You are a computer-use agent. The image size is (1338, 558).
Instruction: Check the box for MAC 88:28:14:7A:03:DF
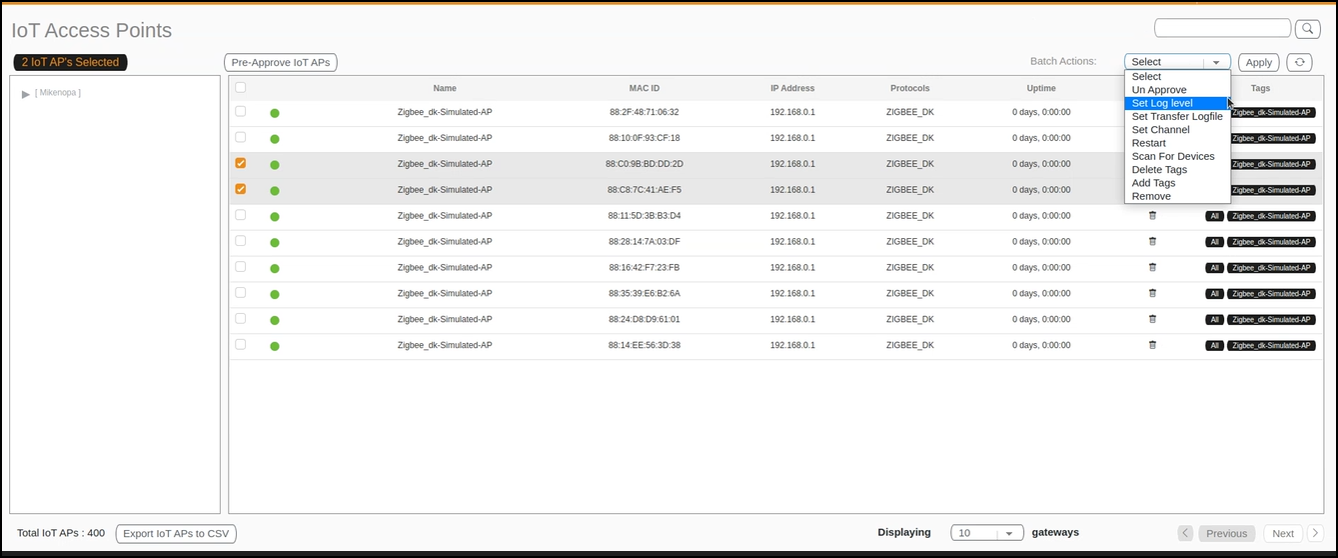click(x=240, y=241)
